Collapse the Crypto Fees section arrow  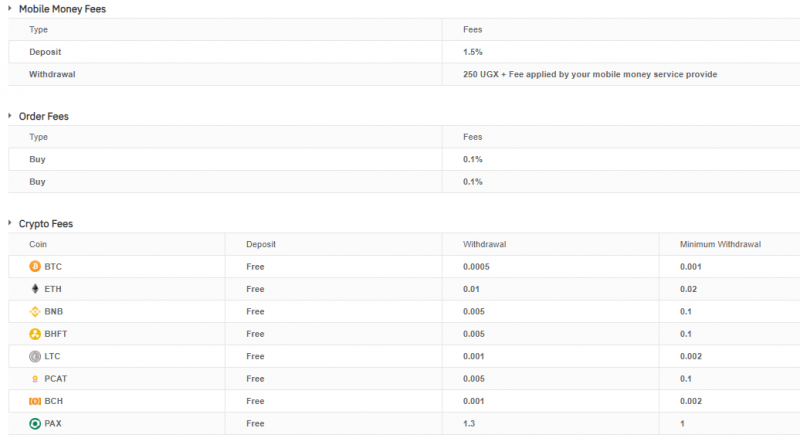coord(10,223)
